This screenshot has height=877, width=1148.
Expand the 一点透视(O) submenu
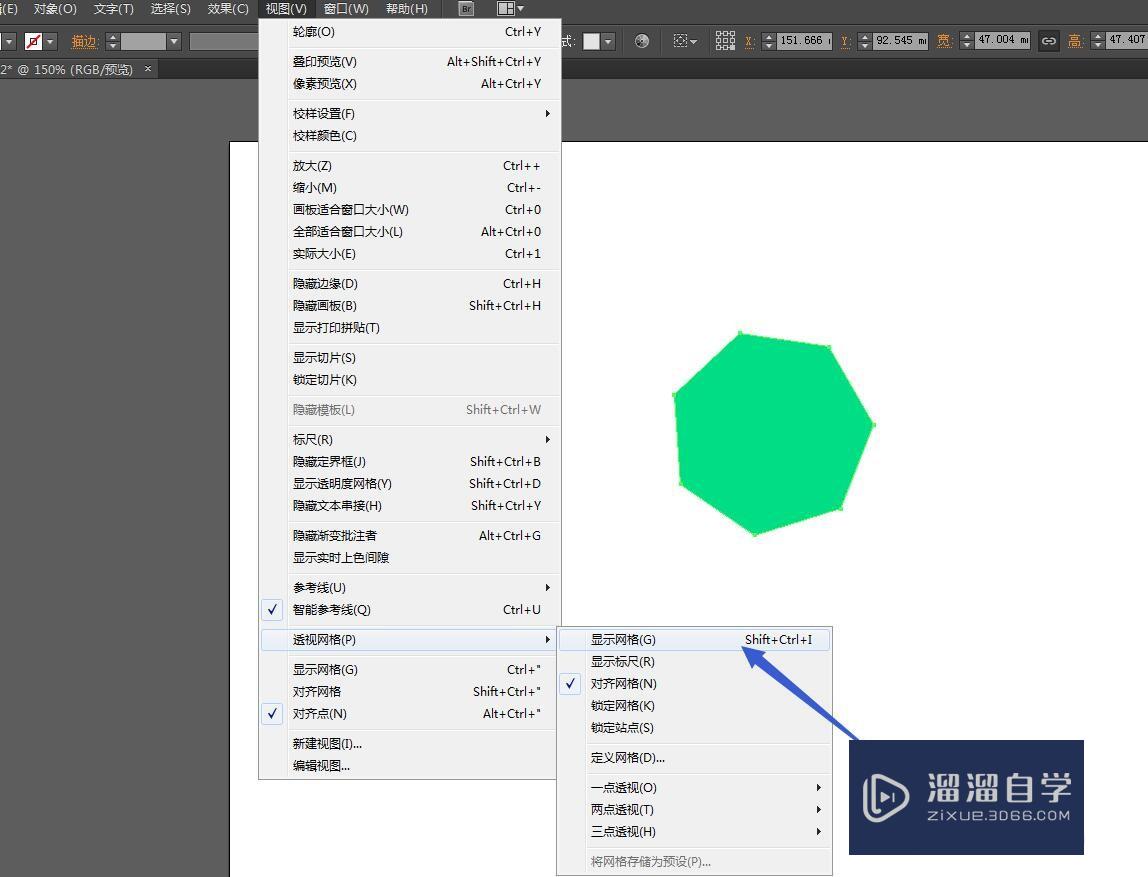tap(694, 787)
